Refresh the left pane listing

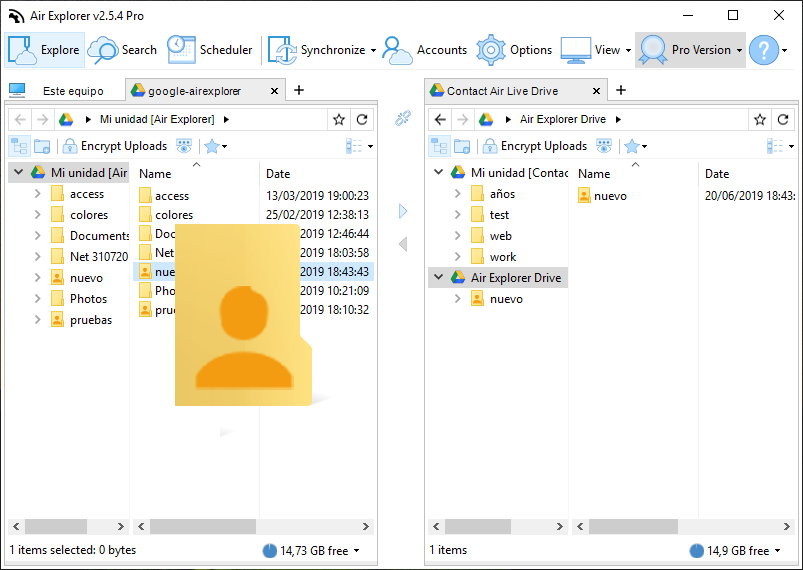(x=362, y=119)
